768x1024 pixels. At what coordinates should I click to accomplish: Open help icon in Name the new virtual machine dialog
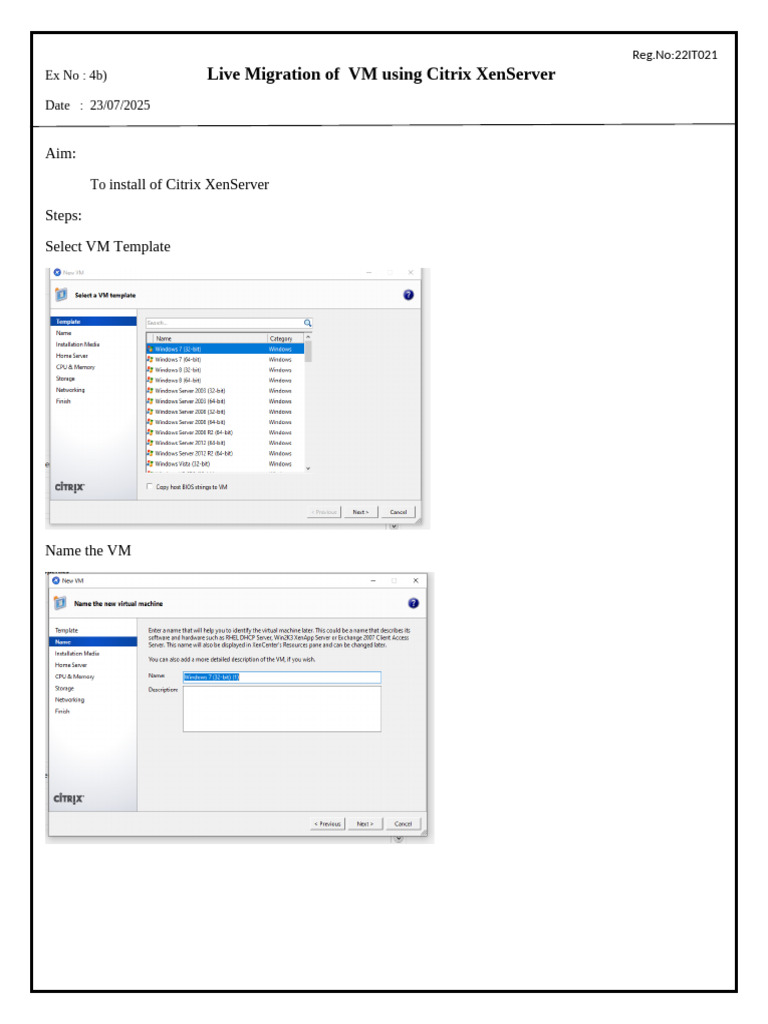coord(413,603)
